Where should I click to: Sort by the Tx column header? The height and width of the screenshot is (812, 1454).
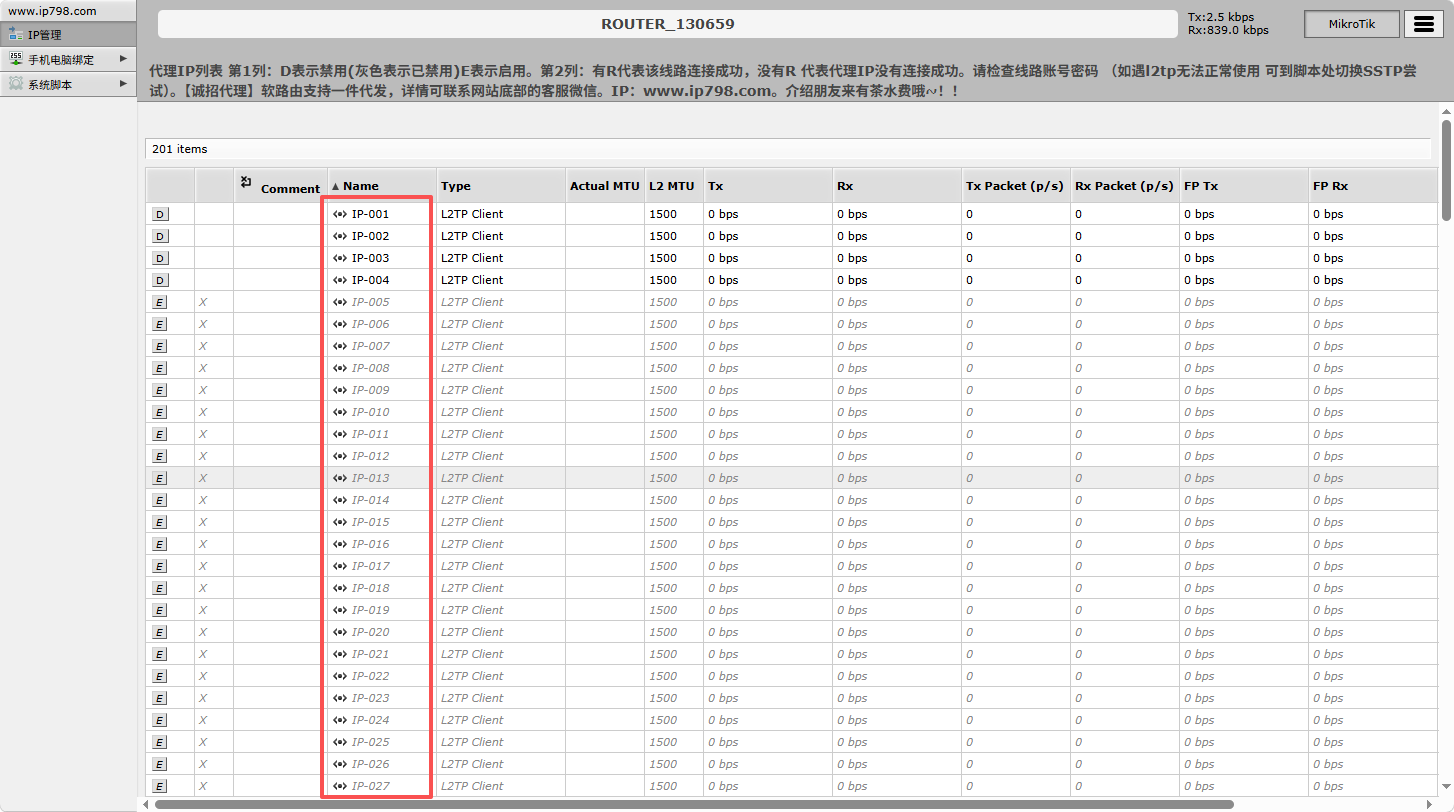[768, 186]
